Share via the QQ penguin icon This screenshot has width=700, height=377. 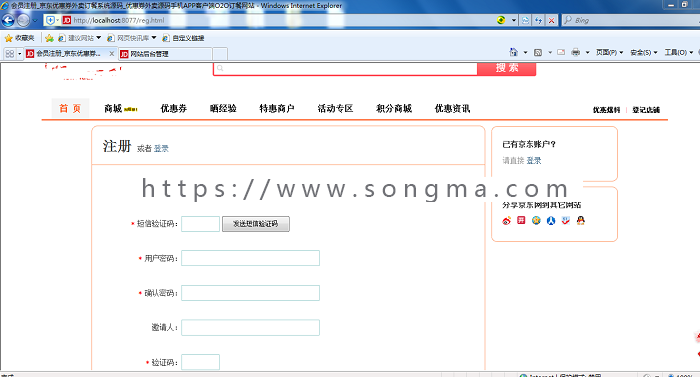580,220
